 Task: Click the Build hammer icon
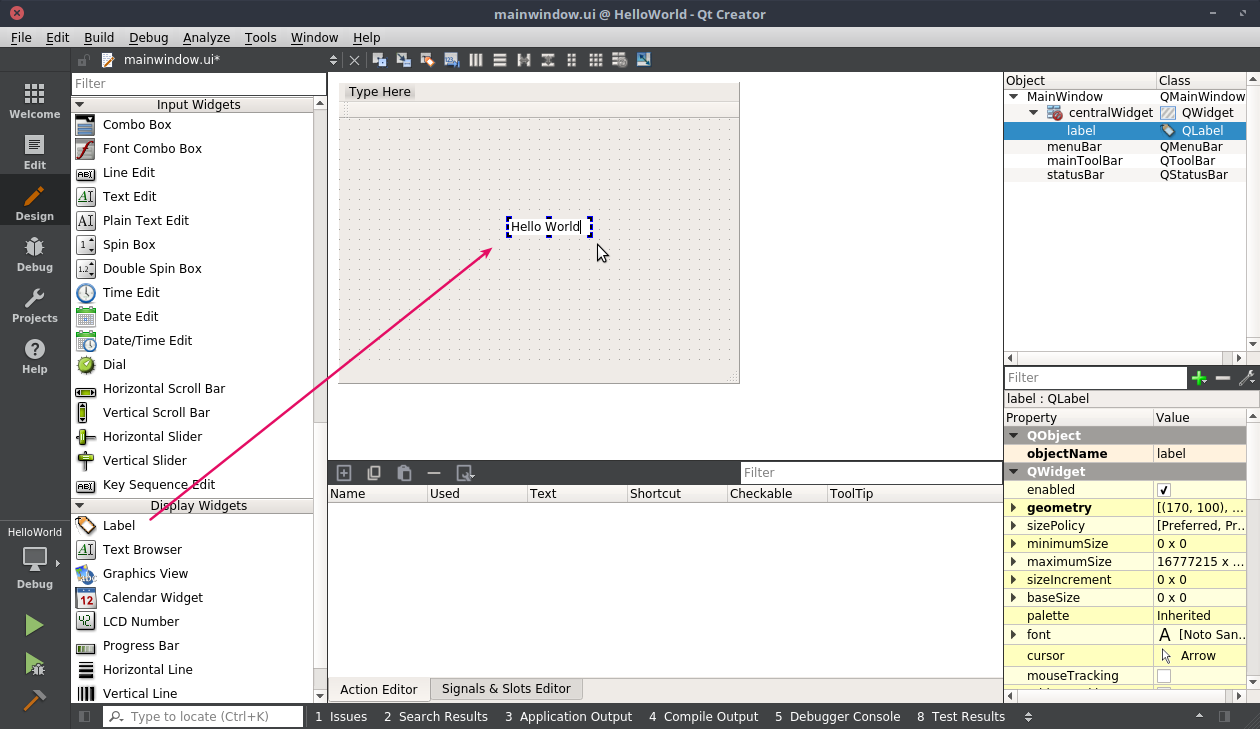click(x=35, y=699)
